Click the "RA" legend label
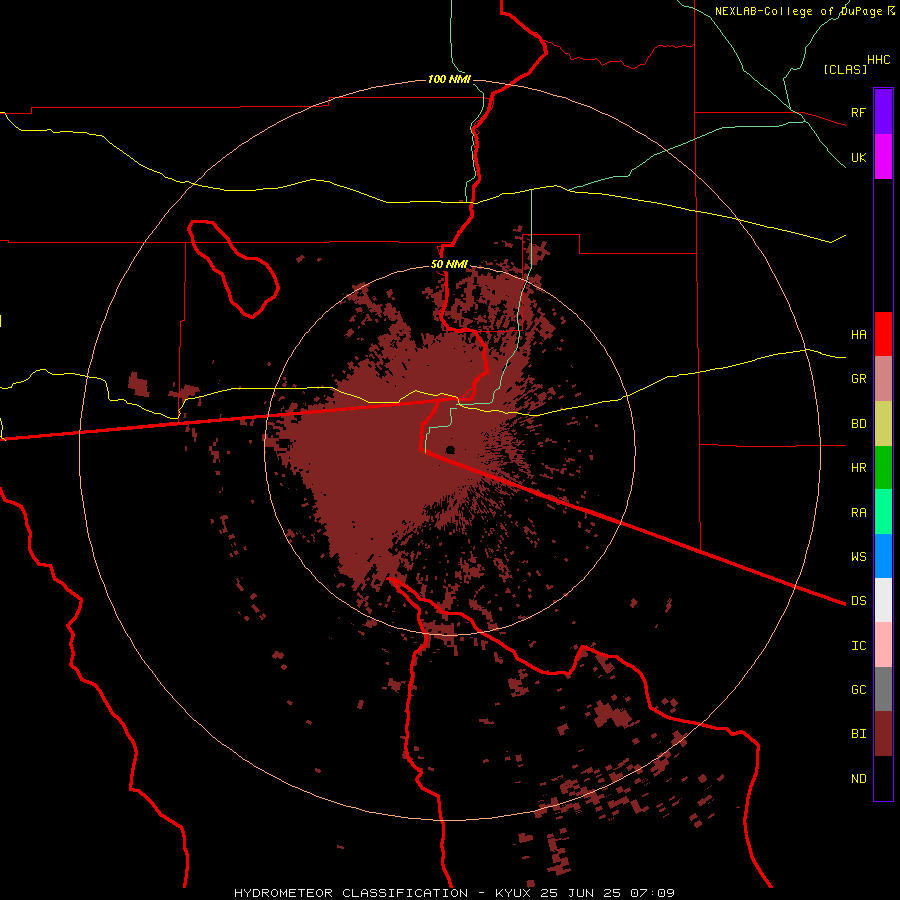The height and width of the screenshot is (900, 900). pos(858,513)
